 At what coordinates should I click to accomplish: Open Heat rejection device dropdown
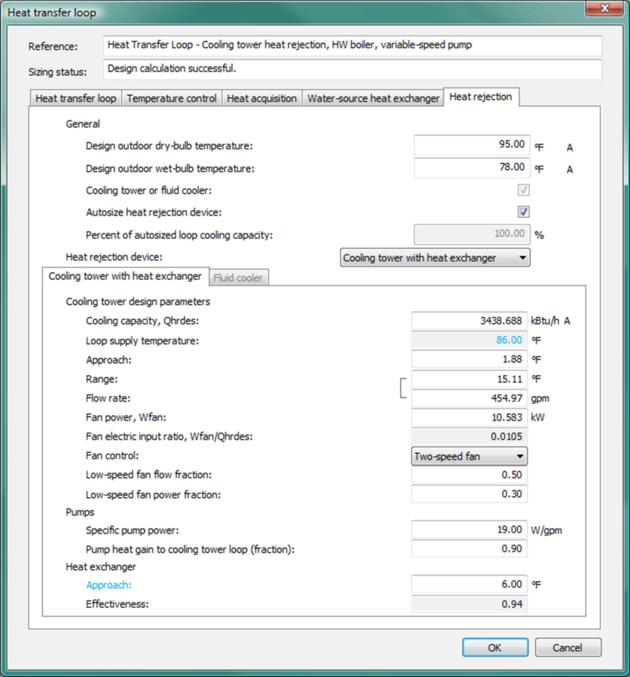click(435, 258)
